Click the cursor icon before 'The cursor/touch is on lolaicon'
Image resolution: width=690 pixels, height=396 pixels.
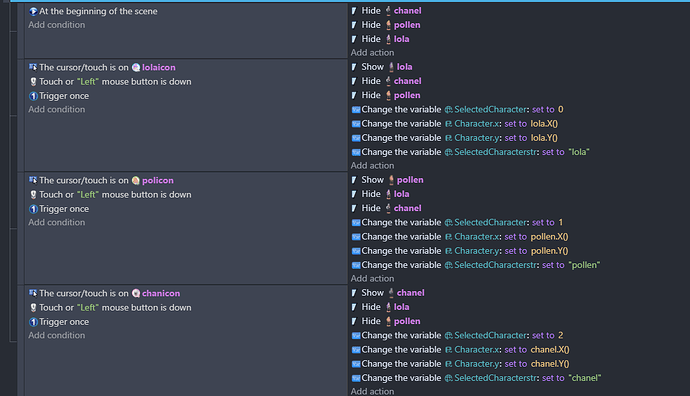coord(33,67)
